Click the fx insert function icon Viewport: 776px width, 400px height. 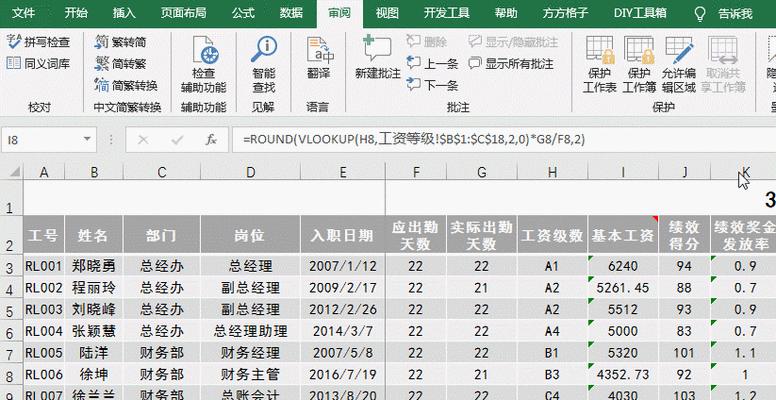(211, 140)
